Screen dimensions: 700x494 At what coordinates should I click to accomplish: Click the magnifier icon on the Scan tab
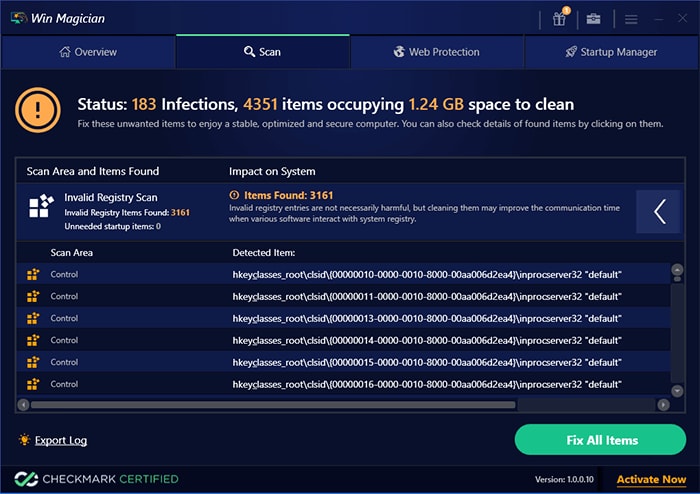tap(249, 52)
